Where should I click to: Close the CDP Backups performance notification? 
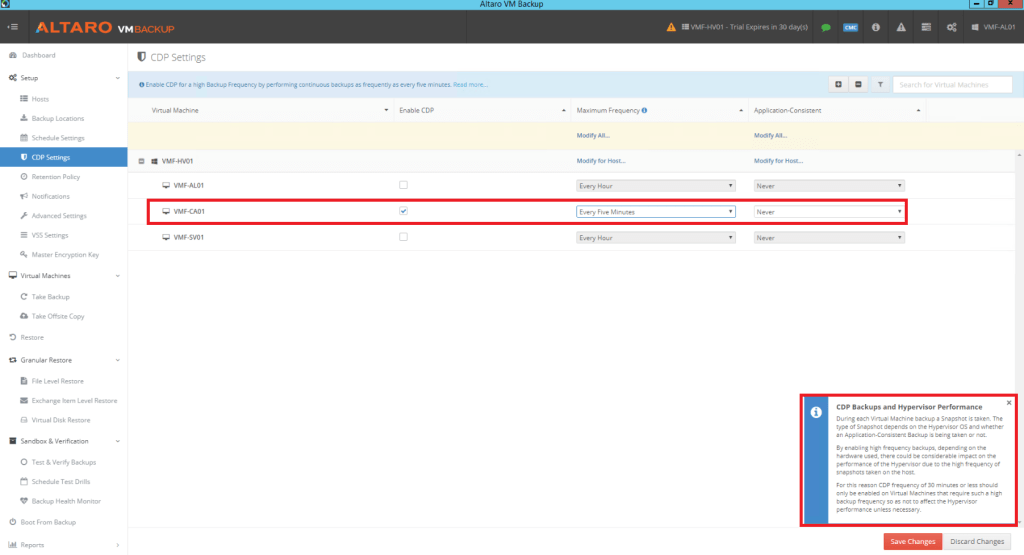pyautogui.click(x=1009, y=403)
